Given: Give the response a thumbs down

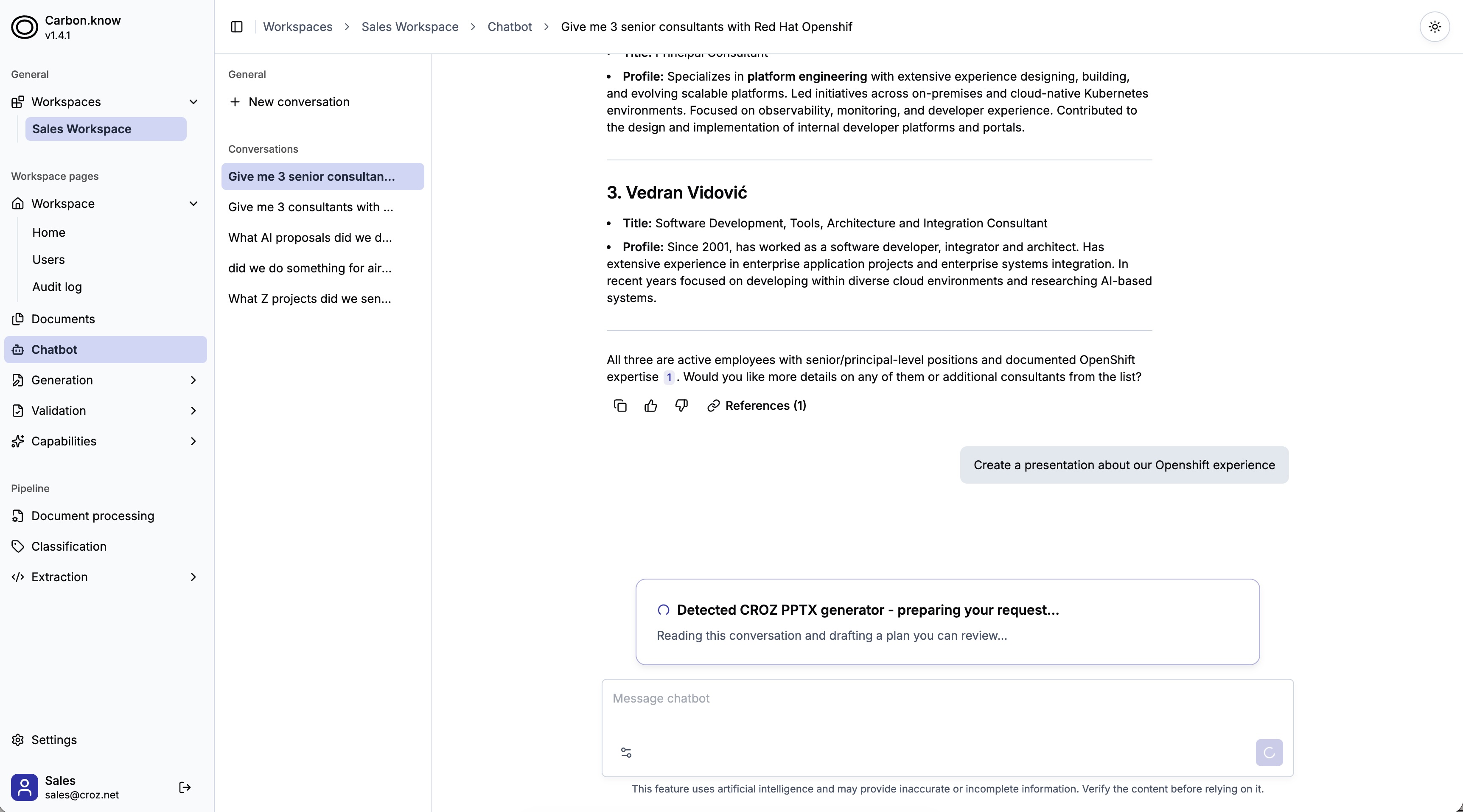Looking at the screenshot, I should pos(681,406).
